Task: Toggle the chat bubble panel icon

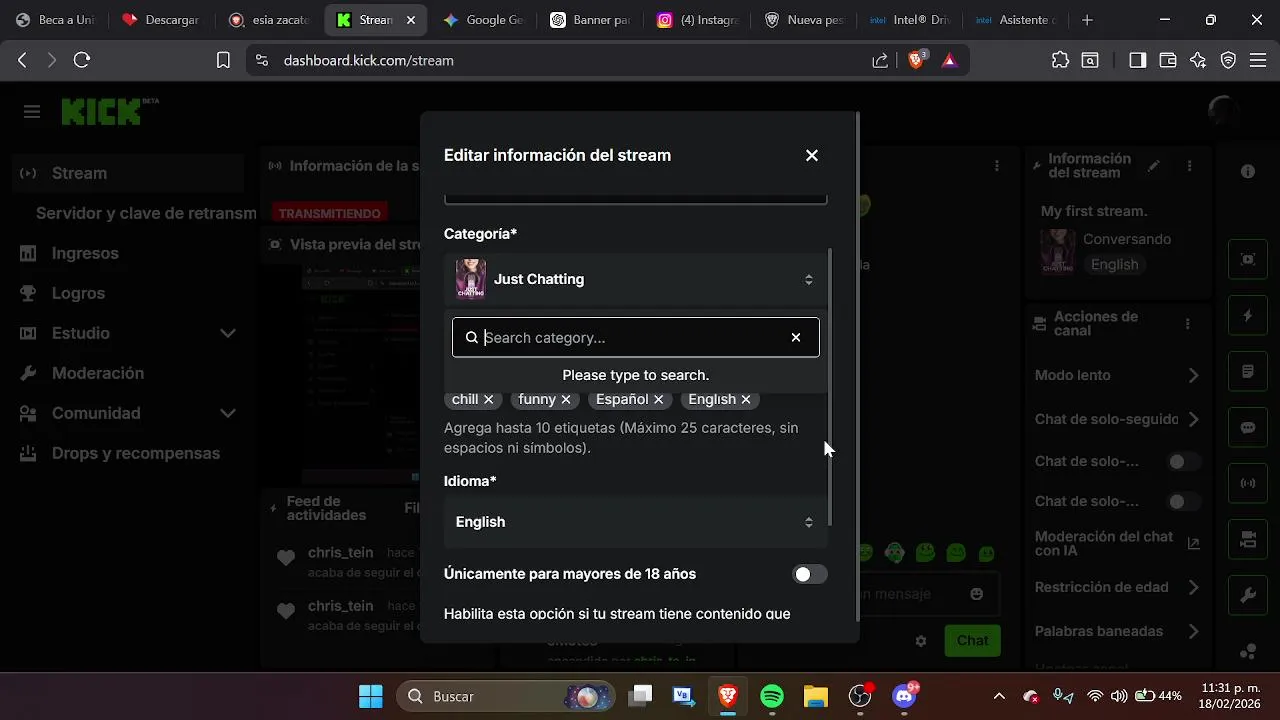Action: tap(1247, 427)
